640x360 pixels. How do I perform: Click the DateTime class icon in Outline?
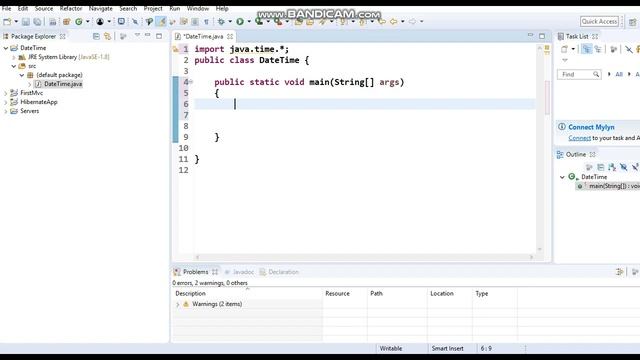[573, 177]
